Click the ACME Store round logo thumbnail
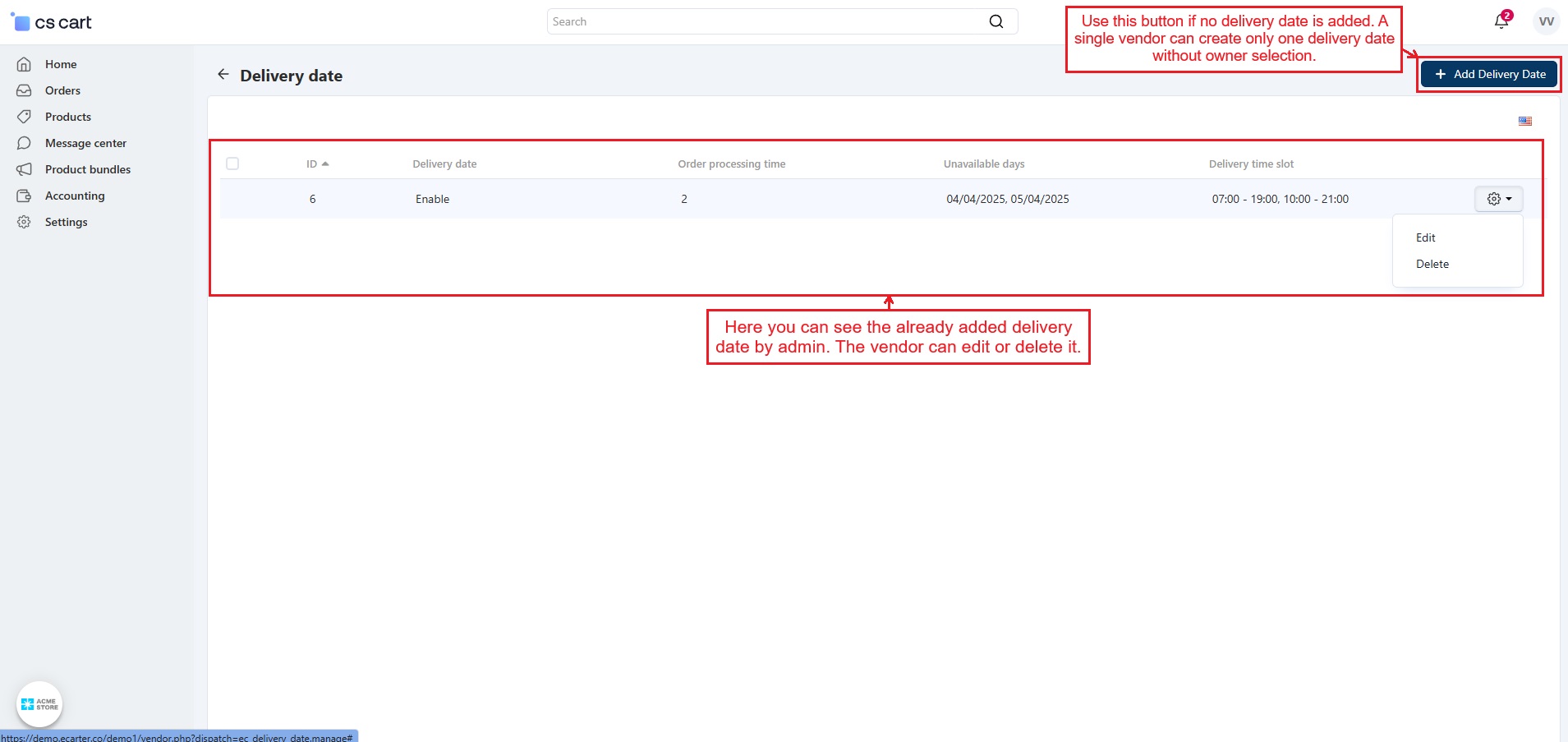Viewport: 1568px width, 742px height. pyautogui.click(x=39, y=704)
